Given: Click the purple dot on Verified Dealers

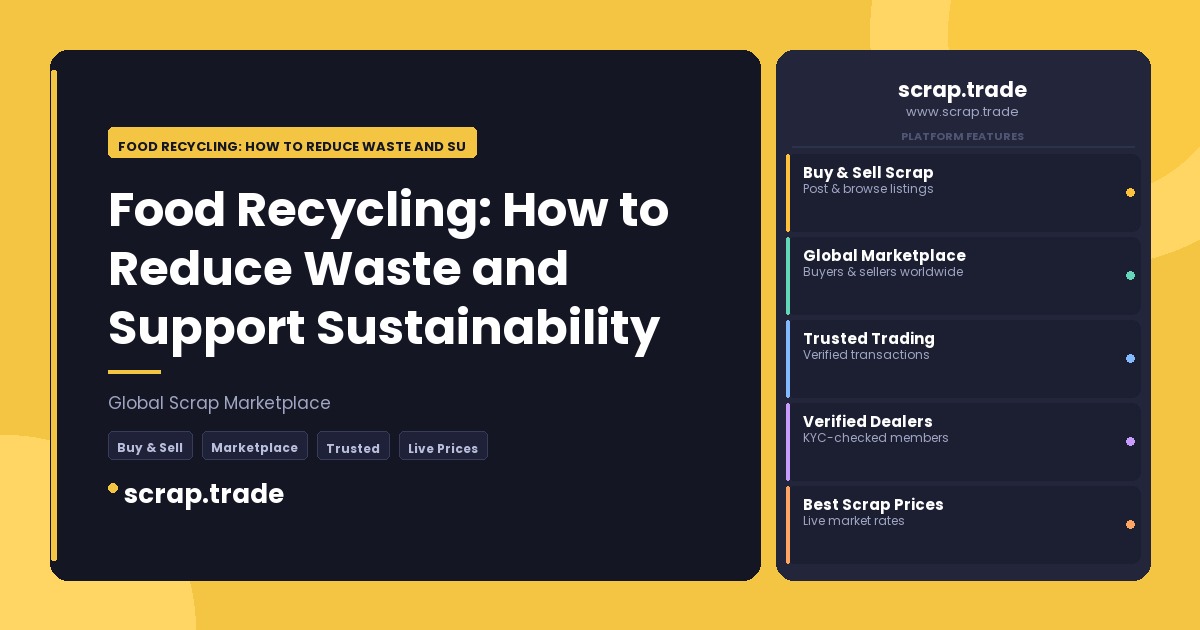Looking at the screenshot, I should [1130, 441].
